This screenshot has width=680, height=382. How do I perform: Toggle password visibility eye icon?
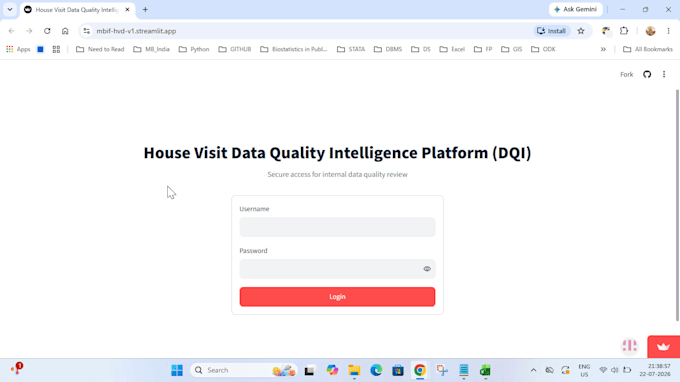(427, 269)
